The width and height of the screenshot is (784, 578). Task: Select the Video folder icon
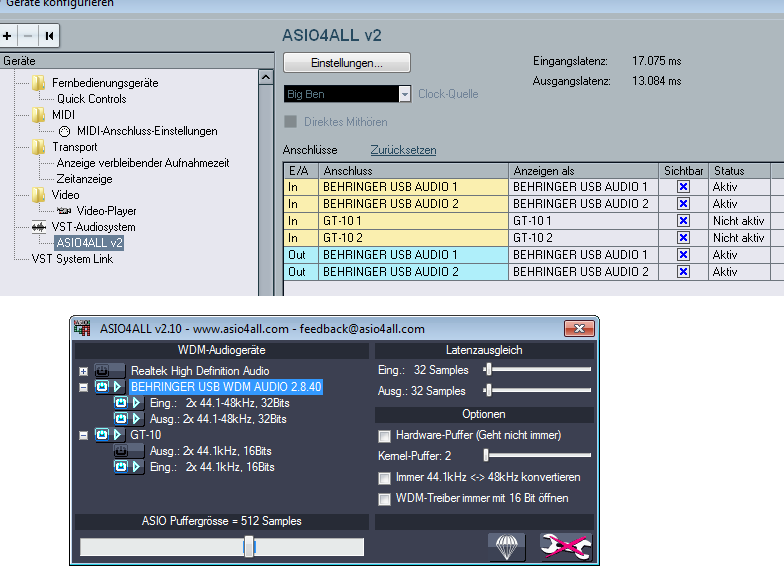38,194
